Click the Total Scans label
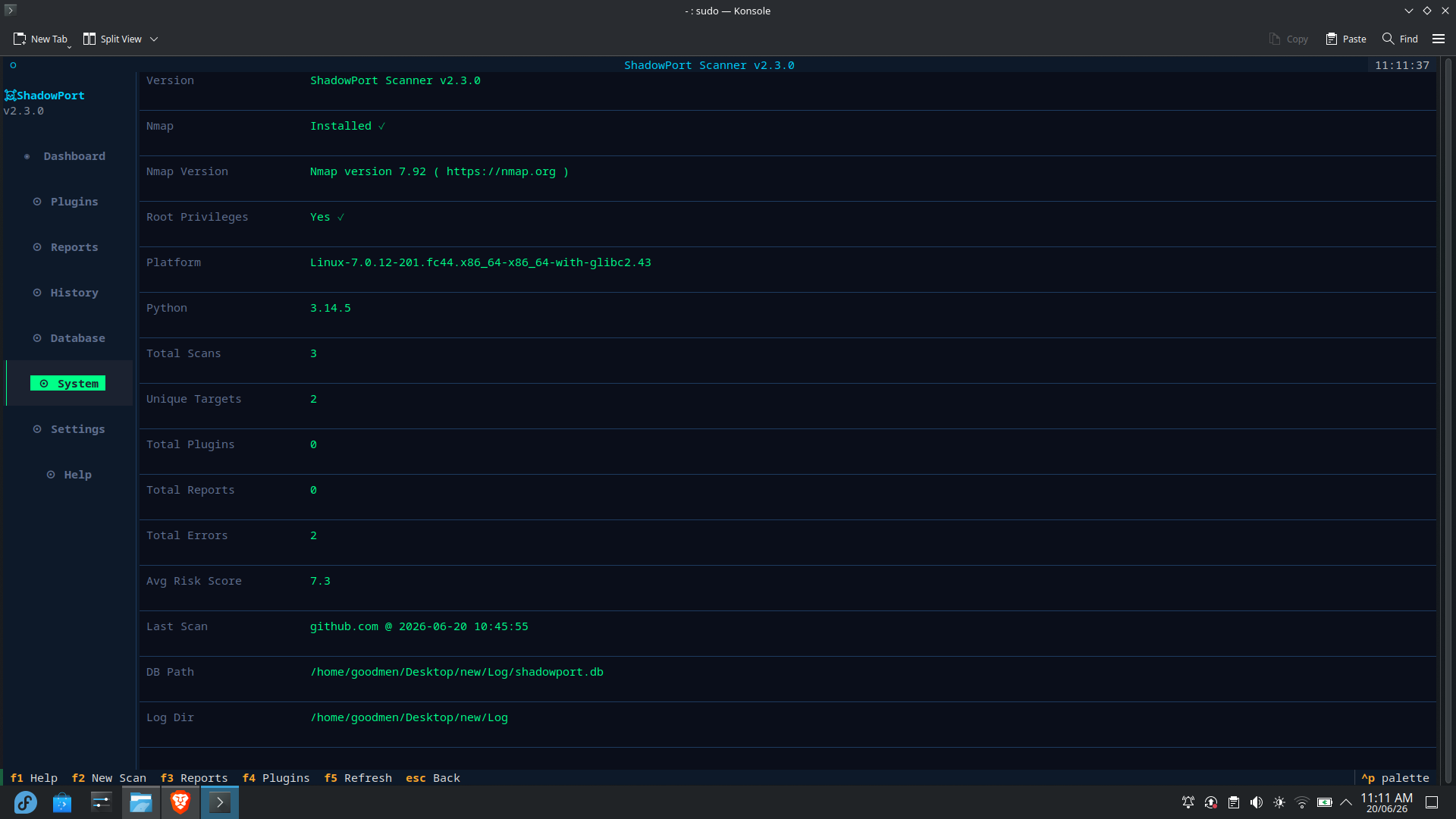 tap(184, 353)
